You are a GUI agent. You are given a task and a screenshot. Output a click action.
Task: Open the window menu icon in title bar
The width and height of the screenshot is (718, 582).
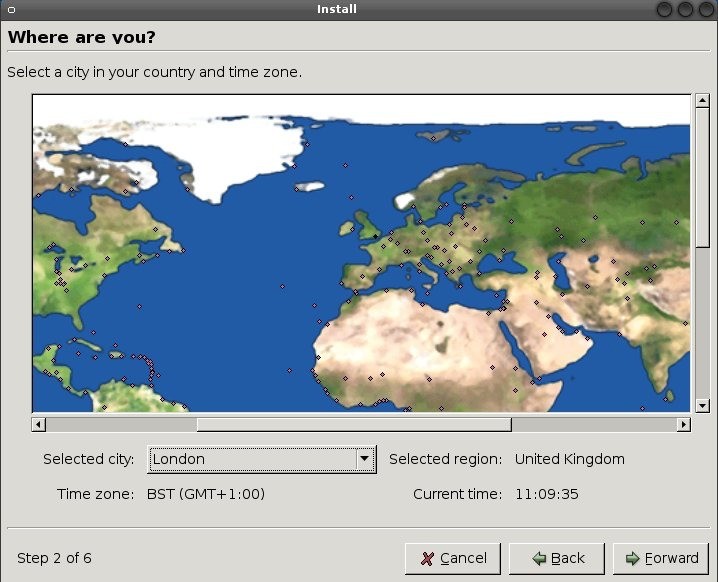[x=10, y=9]
